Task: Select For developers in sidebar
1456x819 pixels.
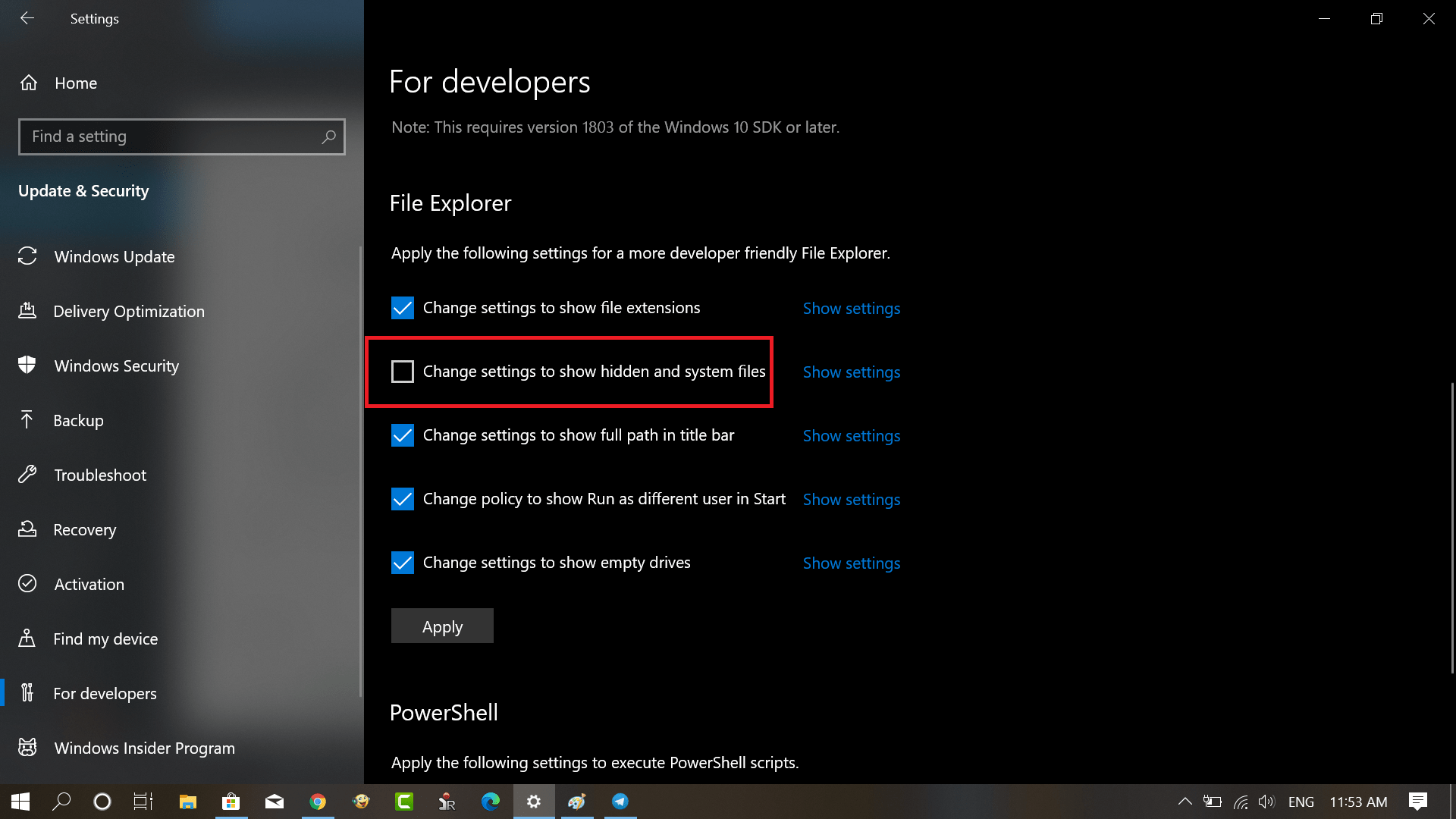Action: pos(180,693)
